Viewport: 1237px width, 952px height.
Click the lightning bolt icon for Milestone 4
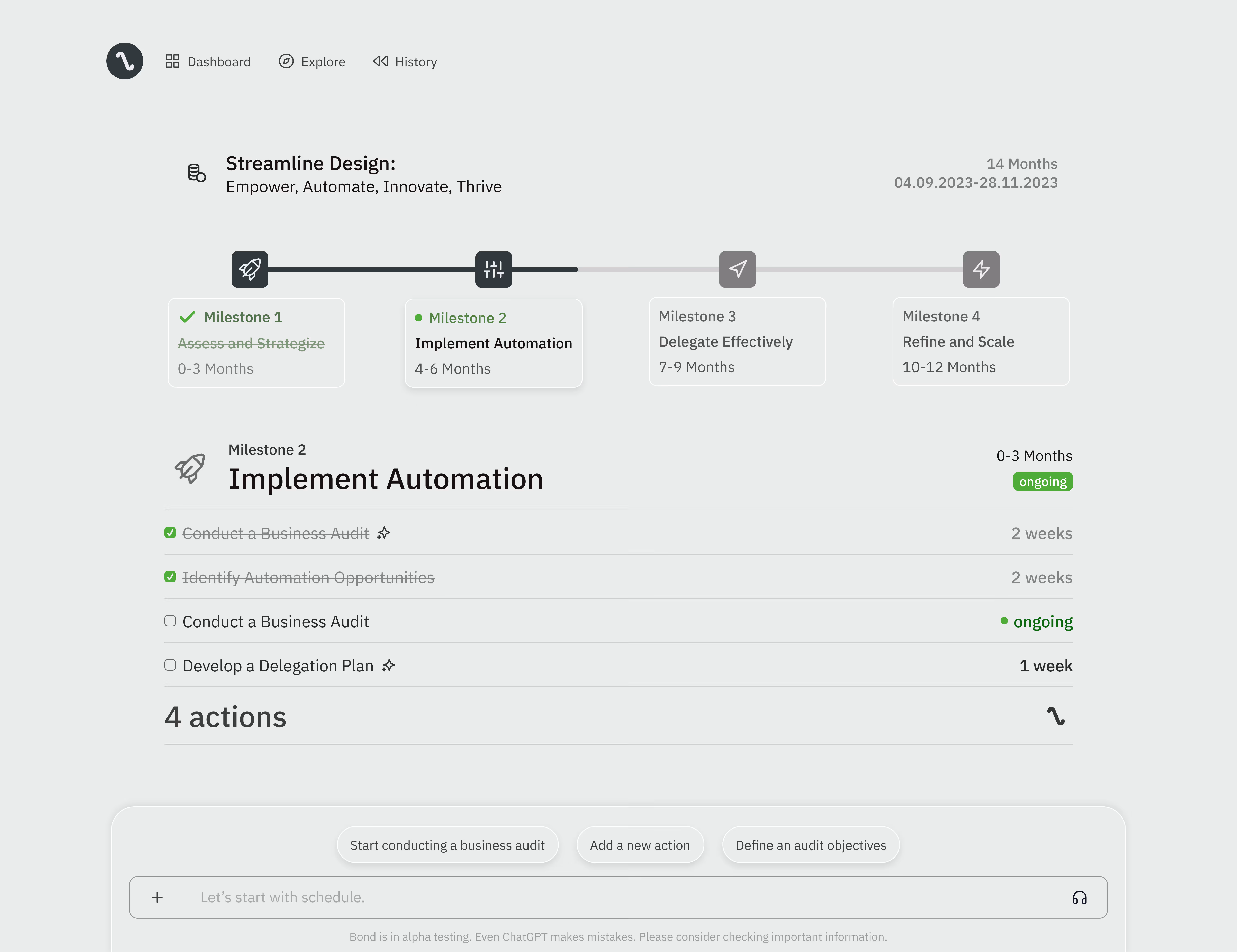(x=981, y=269)
